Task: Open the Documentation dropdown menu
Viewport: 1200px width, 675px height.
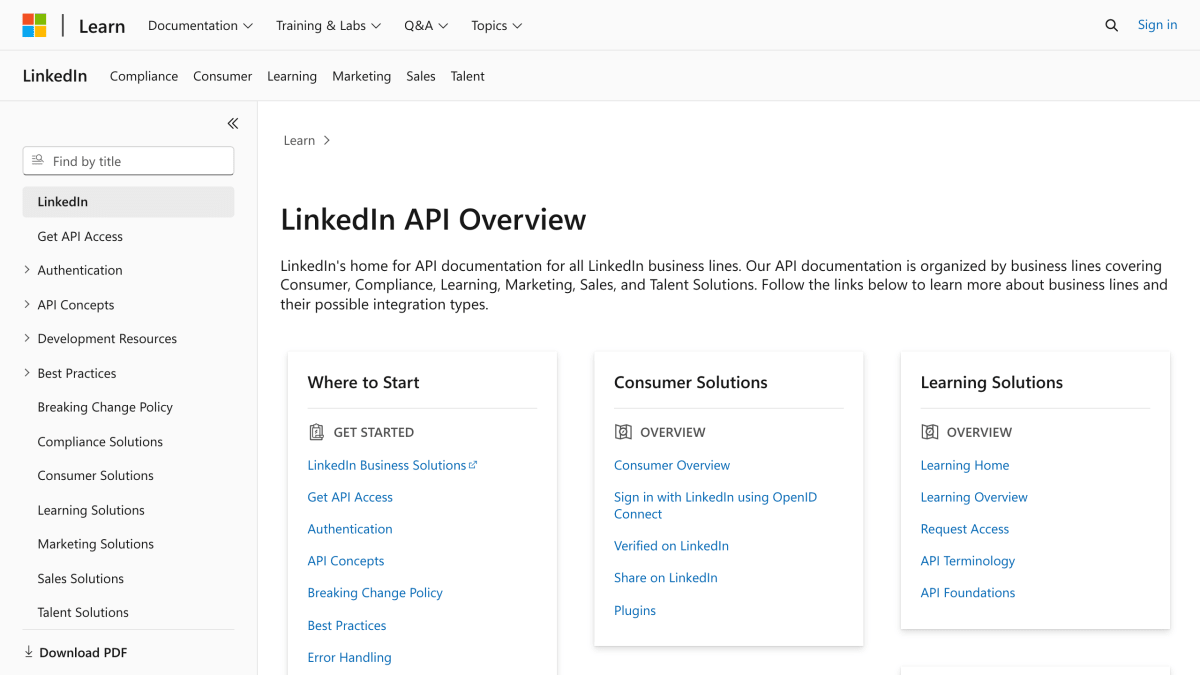Action: [x=200, y=26]
